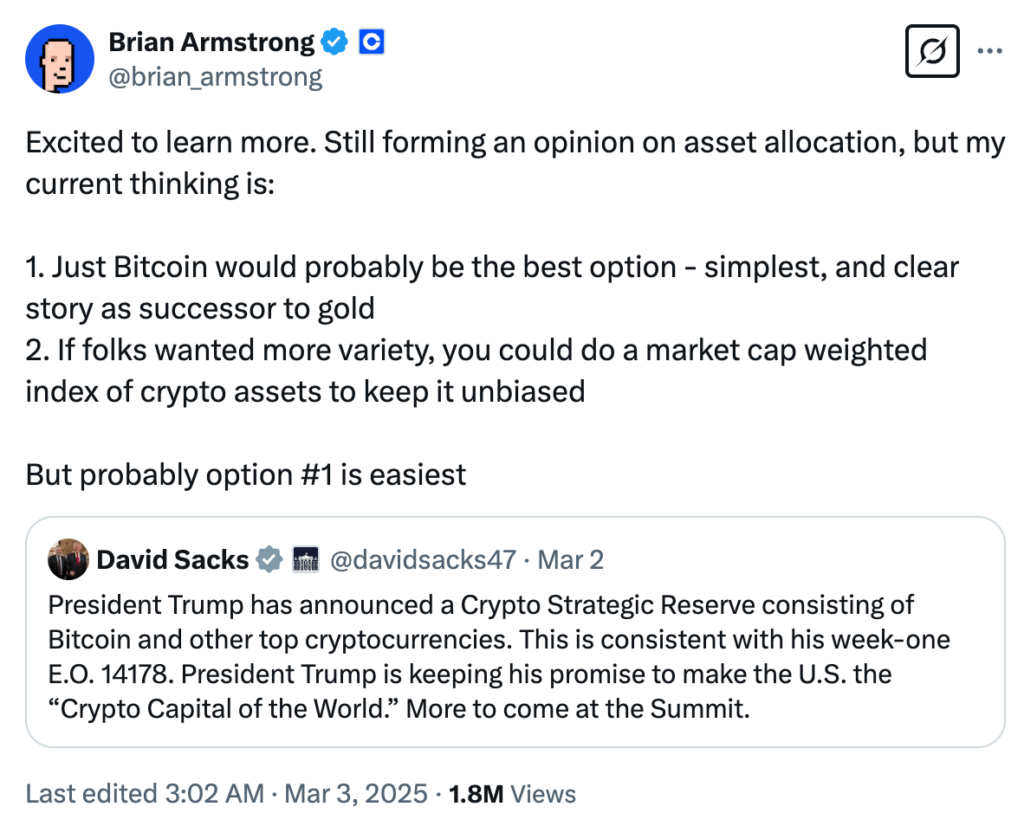Click the 'But probably option #1' line

pyautogui.click(x=246, y=473)
